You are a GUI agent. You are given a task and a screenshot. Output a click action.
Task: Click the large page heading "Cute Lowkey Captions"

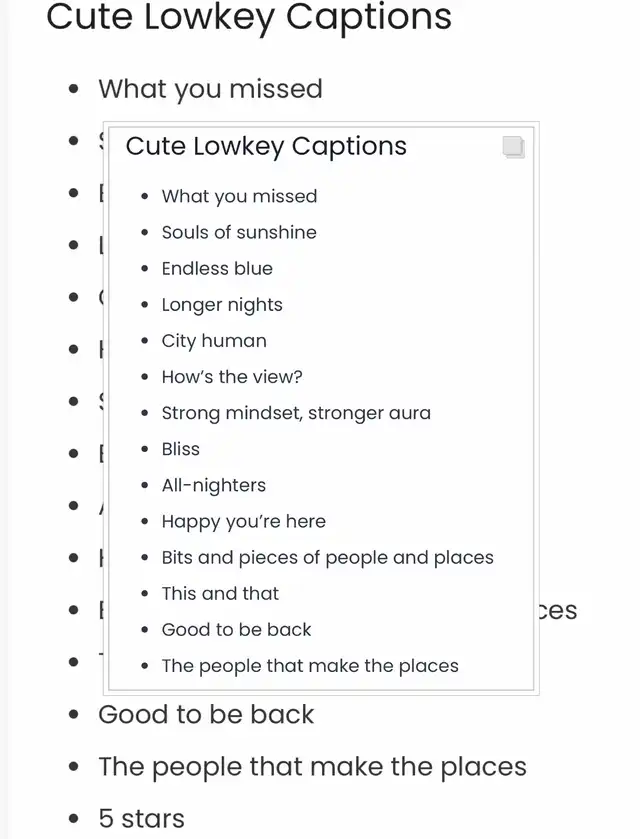point(249,17)
